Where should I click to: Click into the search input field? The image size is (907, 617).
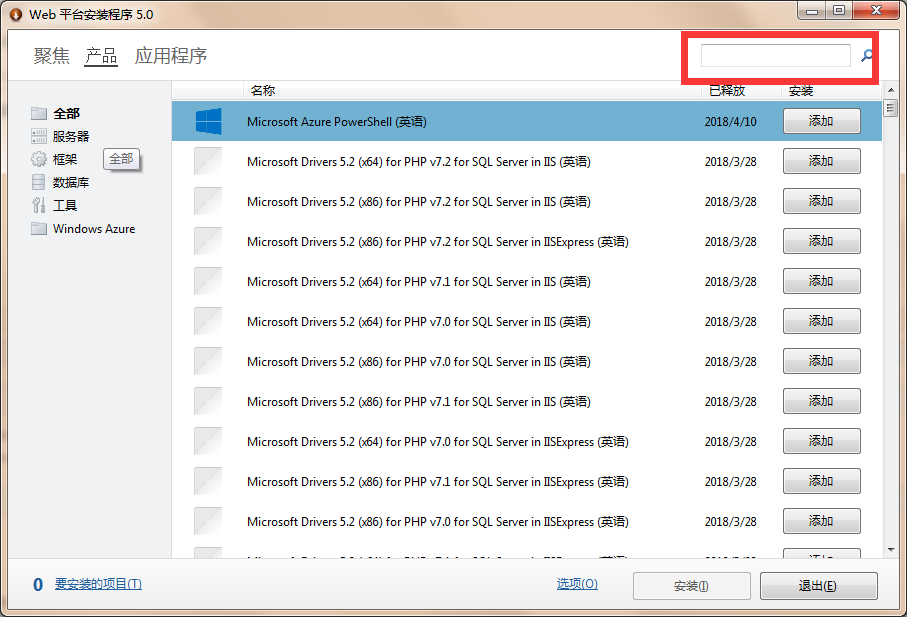click(776, 56)
